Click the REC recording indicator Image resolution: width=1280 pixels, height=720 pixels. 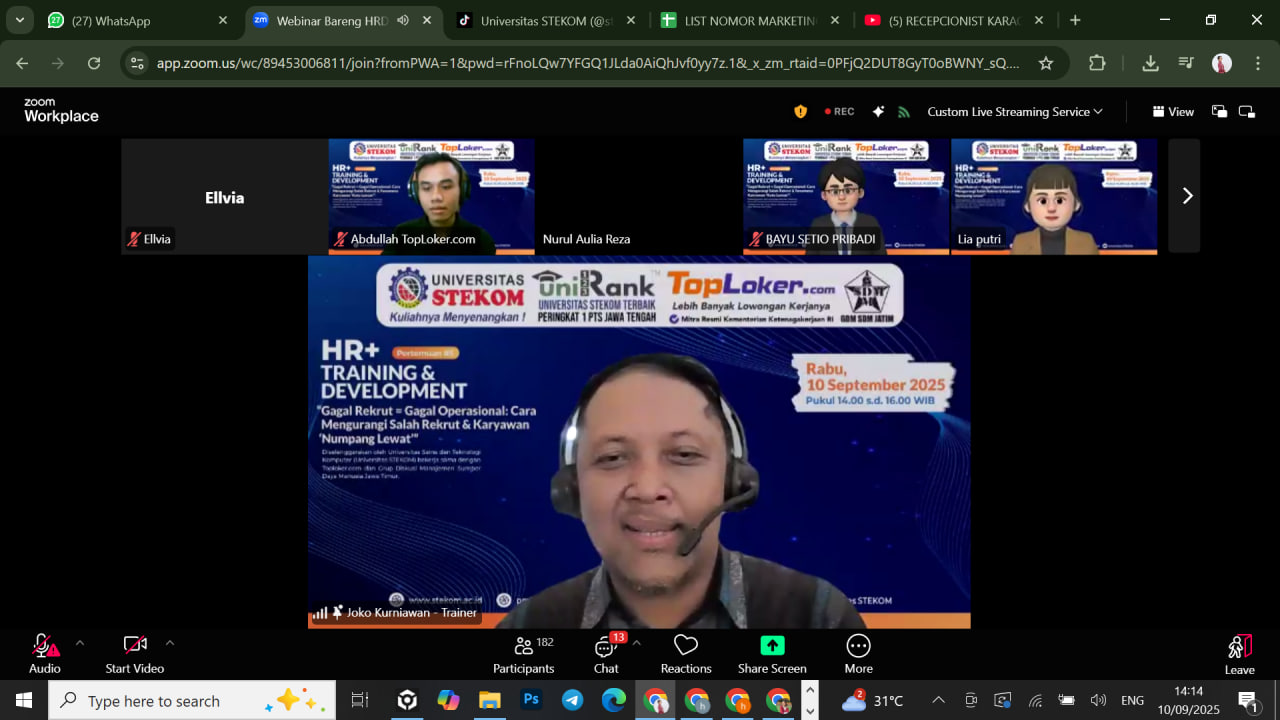click(x=839, y=112)
